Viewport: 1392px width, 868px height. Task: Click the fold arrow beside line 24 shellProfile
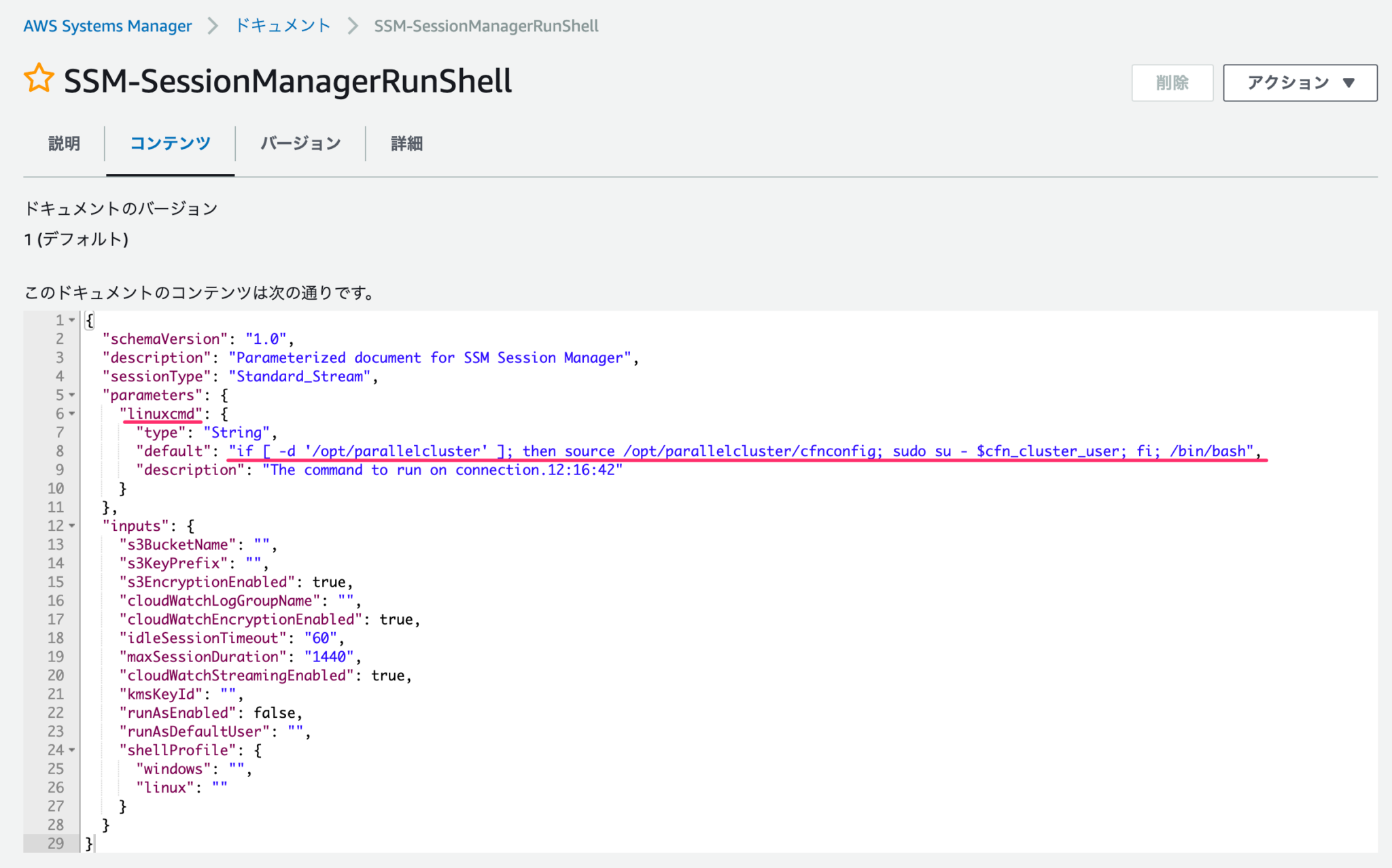point(71,750)
